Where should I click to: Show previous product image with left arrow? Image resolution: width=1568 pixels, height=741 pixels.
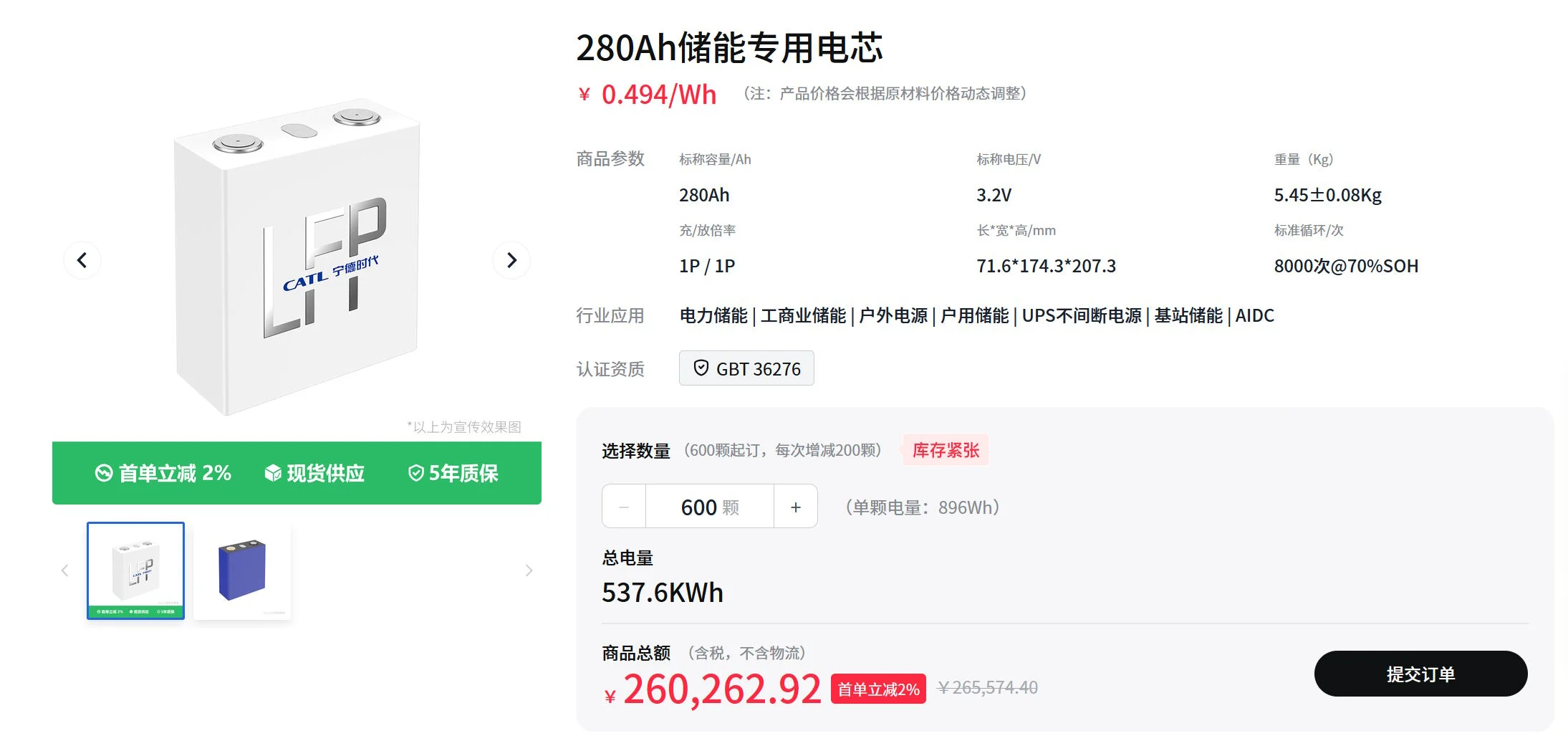82,260
